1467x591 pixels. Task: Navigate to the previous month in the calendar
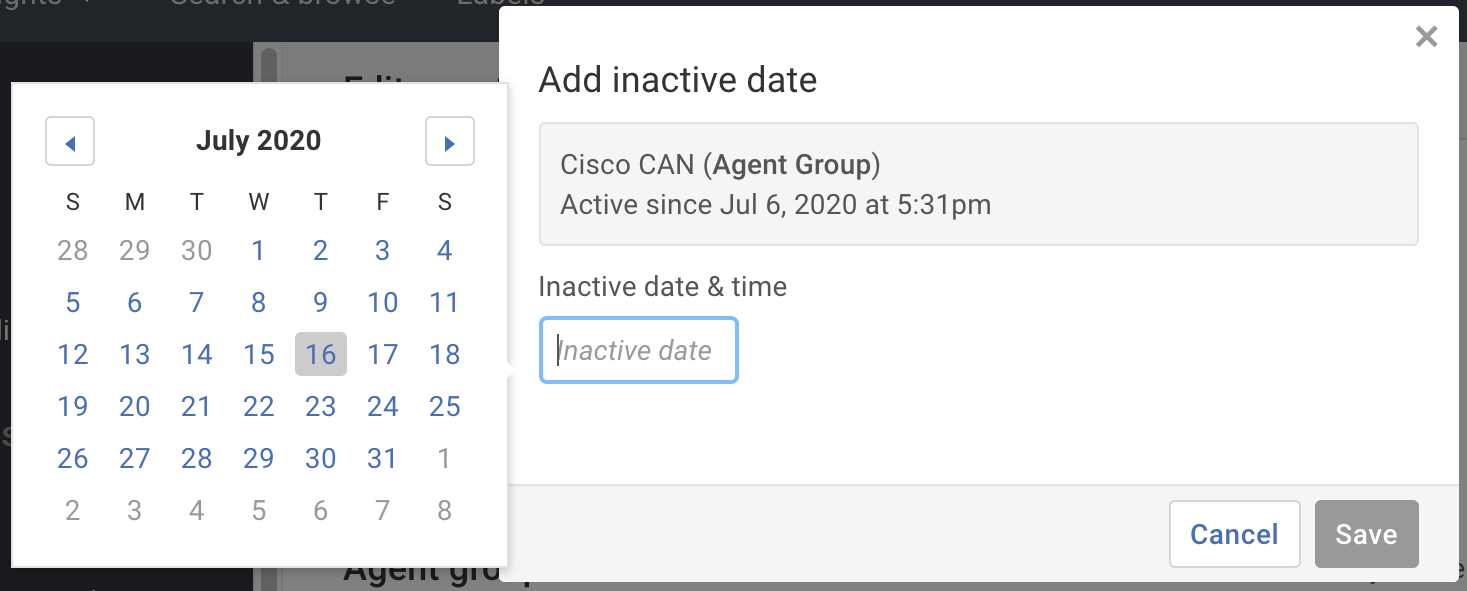(70, 141)
